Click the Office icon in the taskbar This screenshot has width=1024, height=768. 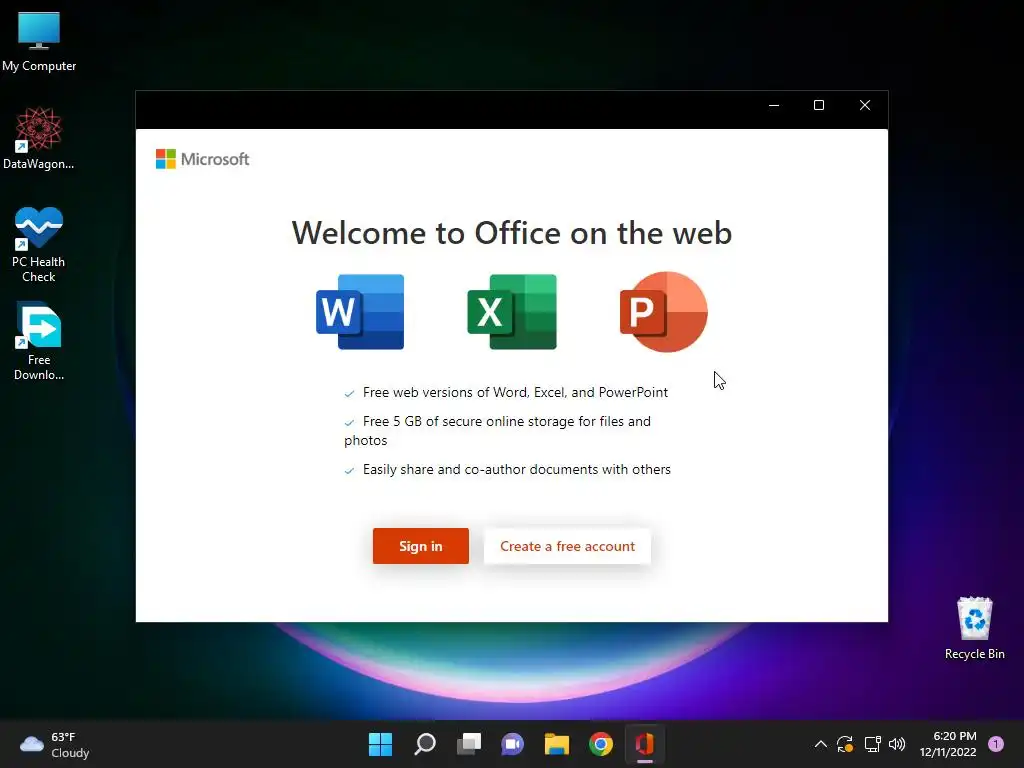[645, 744]
